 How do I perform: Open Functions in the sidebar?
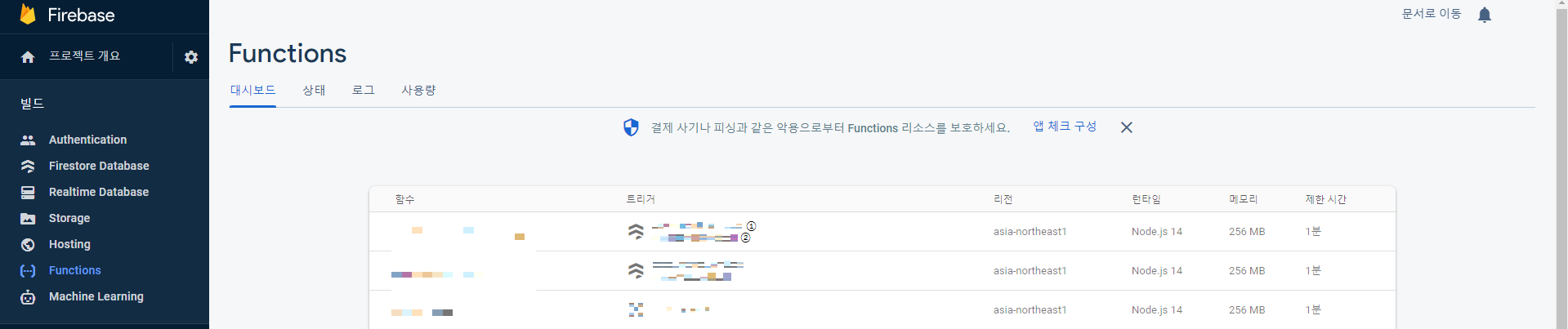(x=74, y=270)
